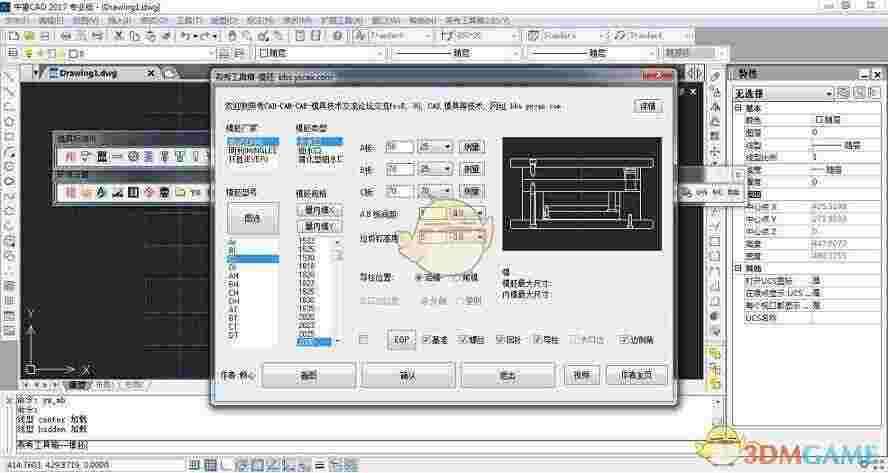Open the 文件(F) menu

coord(16,20)
